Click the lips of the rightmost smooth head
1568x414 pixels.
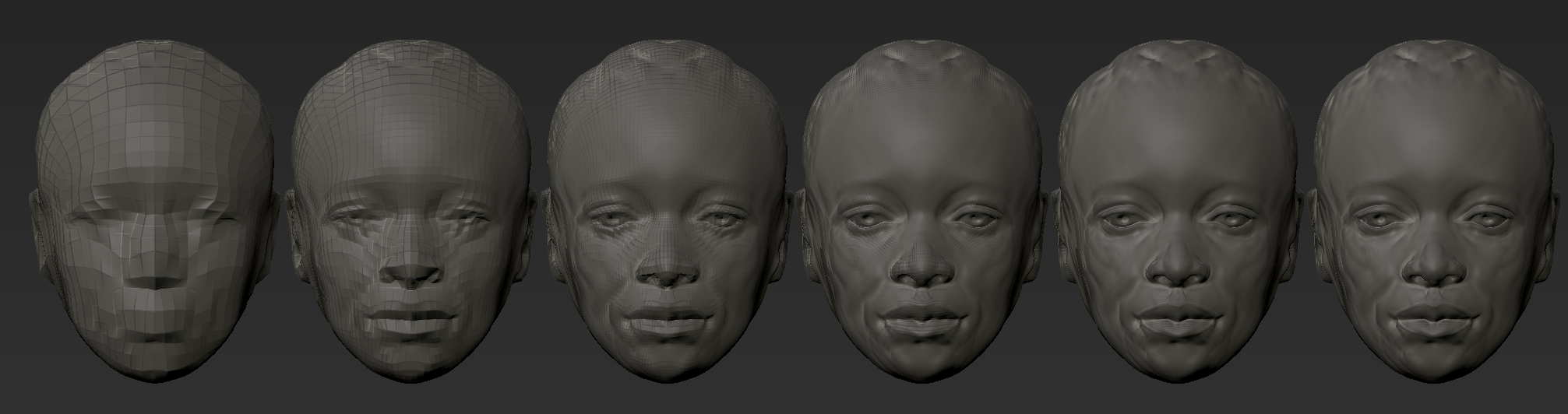[x=1432, y=318]
